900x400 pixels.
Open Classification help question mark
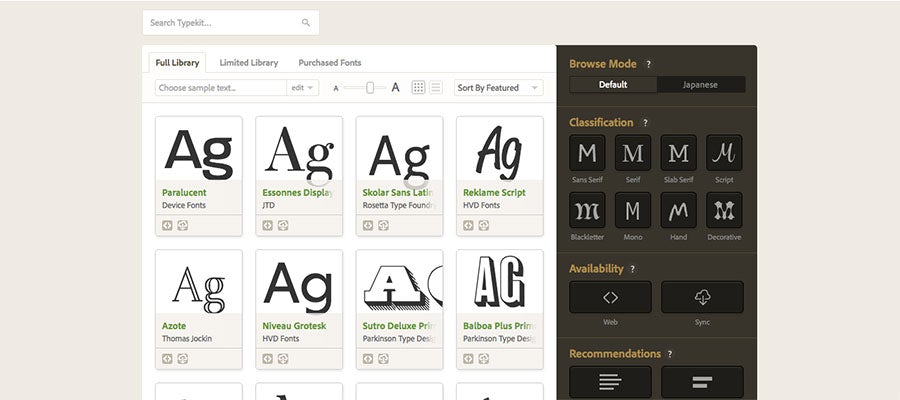[645, 123]
